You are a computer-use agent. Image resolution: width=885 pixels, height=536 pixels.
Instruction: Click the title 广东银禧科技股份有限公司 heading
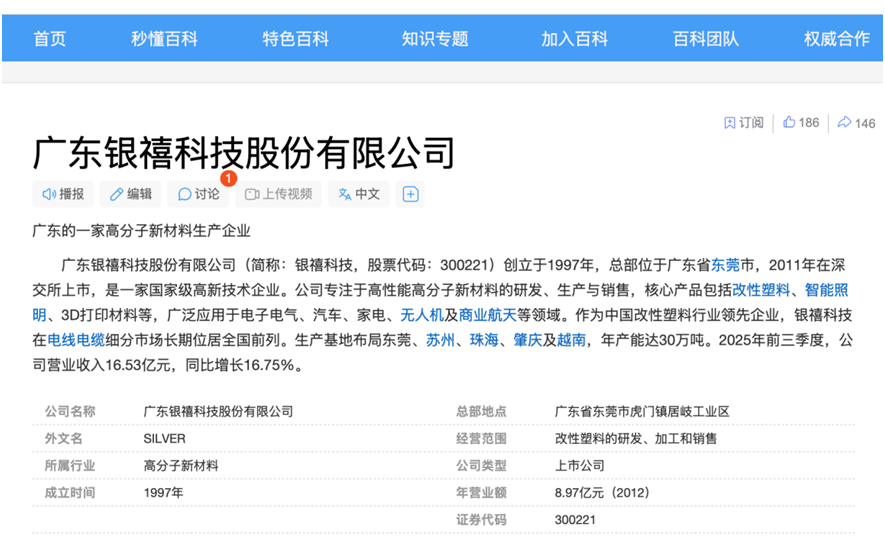(x=244, y=153)
